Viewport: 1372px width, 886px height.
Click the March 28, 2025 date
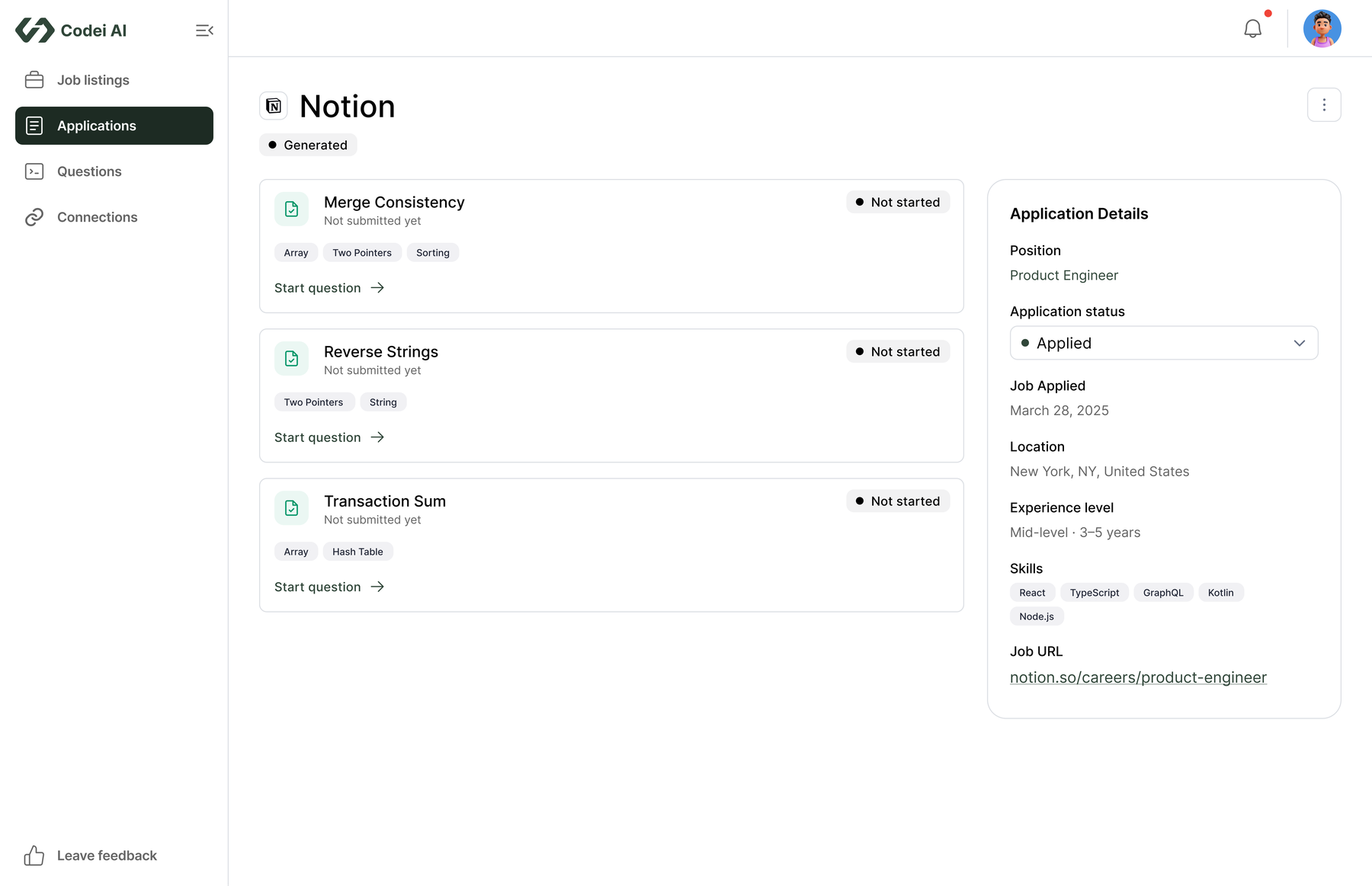[x=1059, y=411]
